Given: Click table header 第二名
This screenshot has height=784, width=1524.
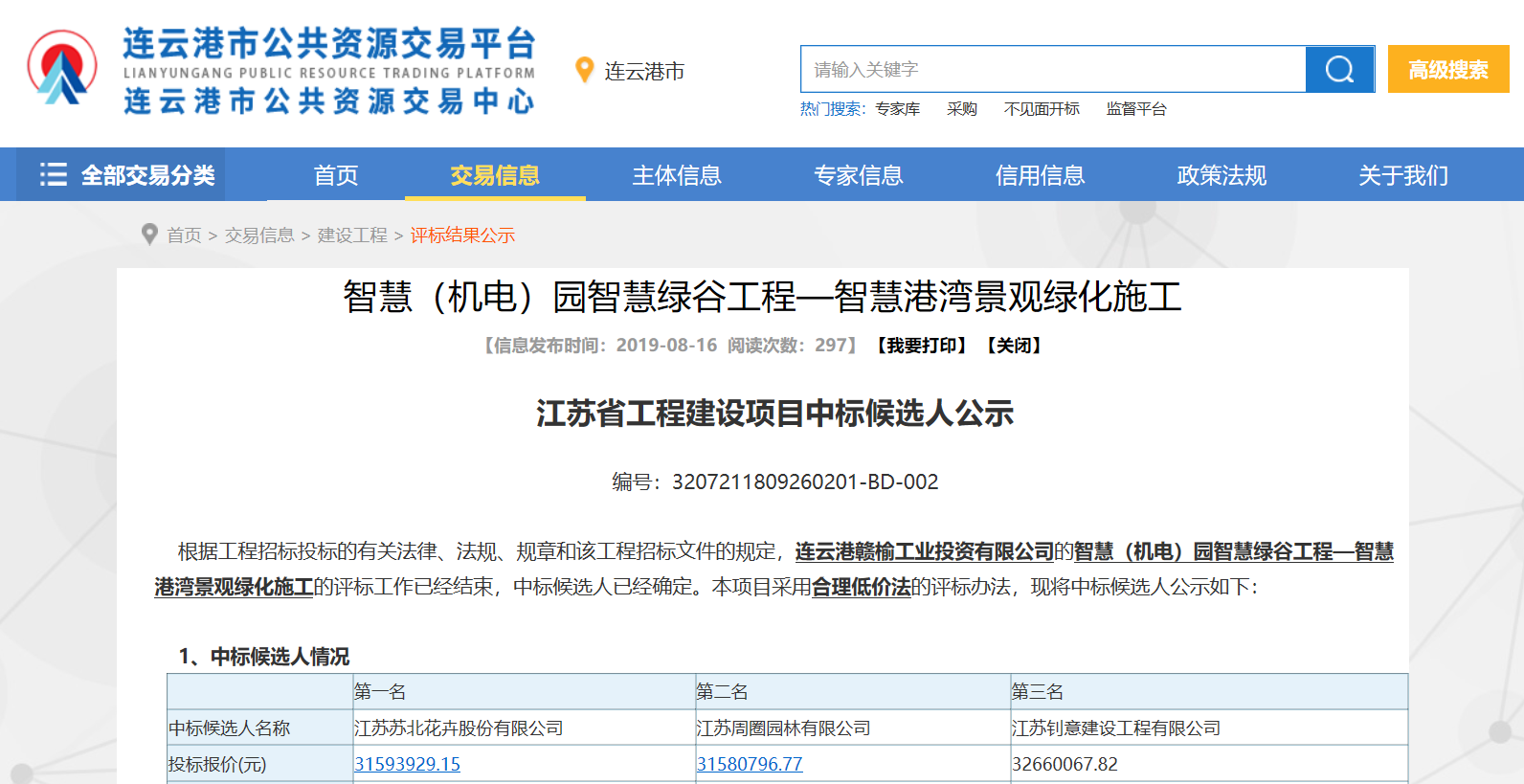Looking at the screenshot, I should tap(723, 691).
